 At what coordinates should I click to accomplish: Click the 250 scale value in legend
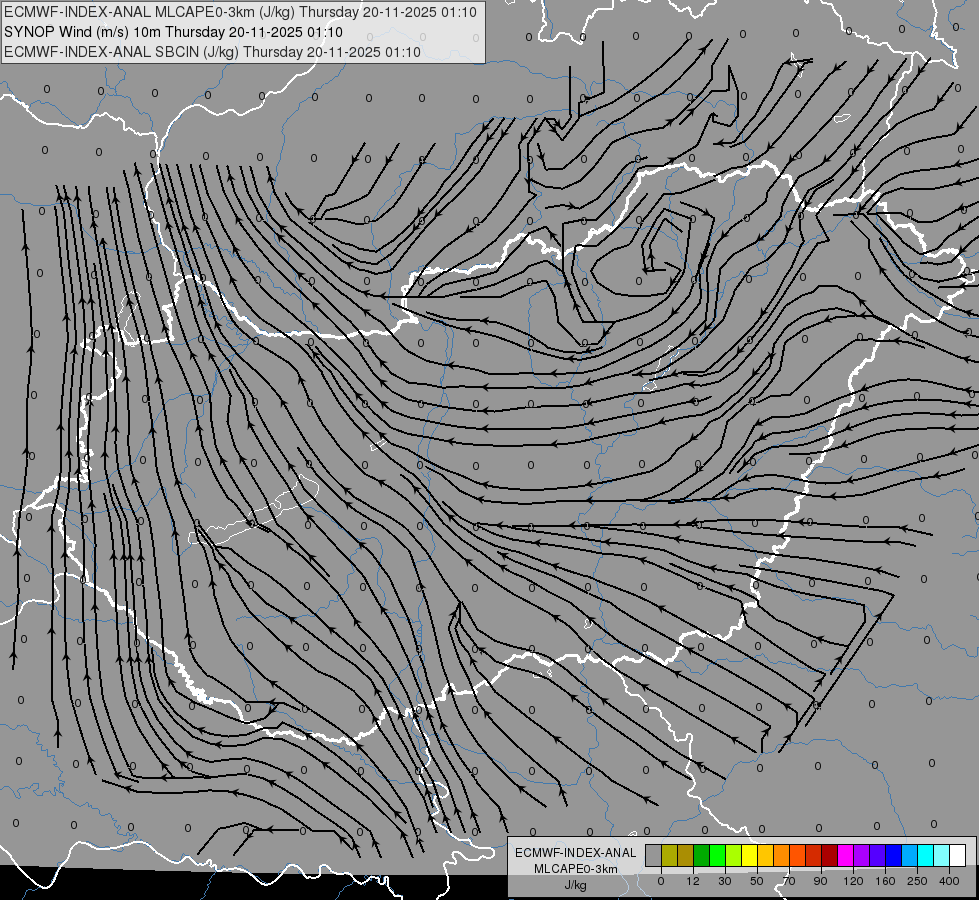(917, 882)
